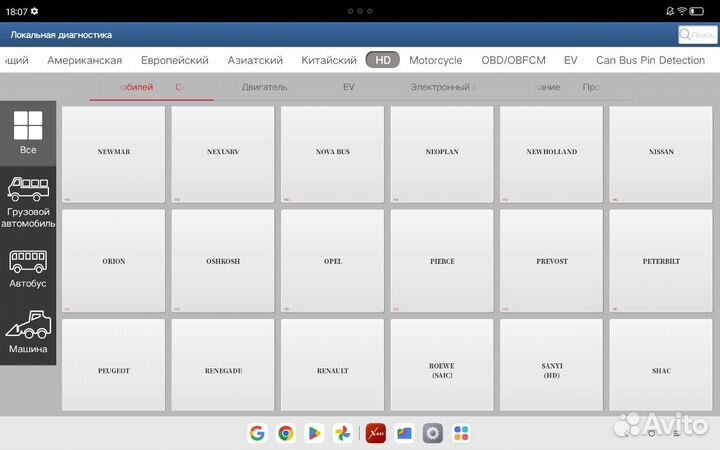Switch to the Motorcycle tab
The height and width of the screenshot is (450, 720).
(435, 60)
